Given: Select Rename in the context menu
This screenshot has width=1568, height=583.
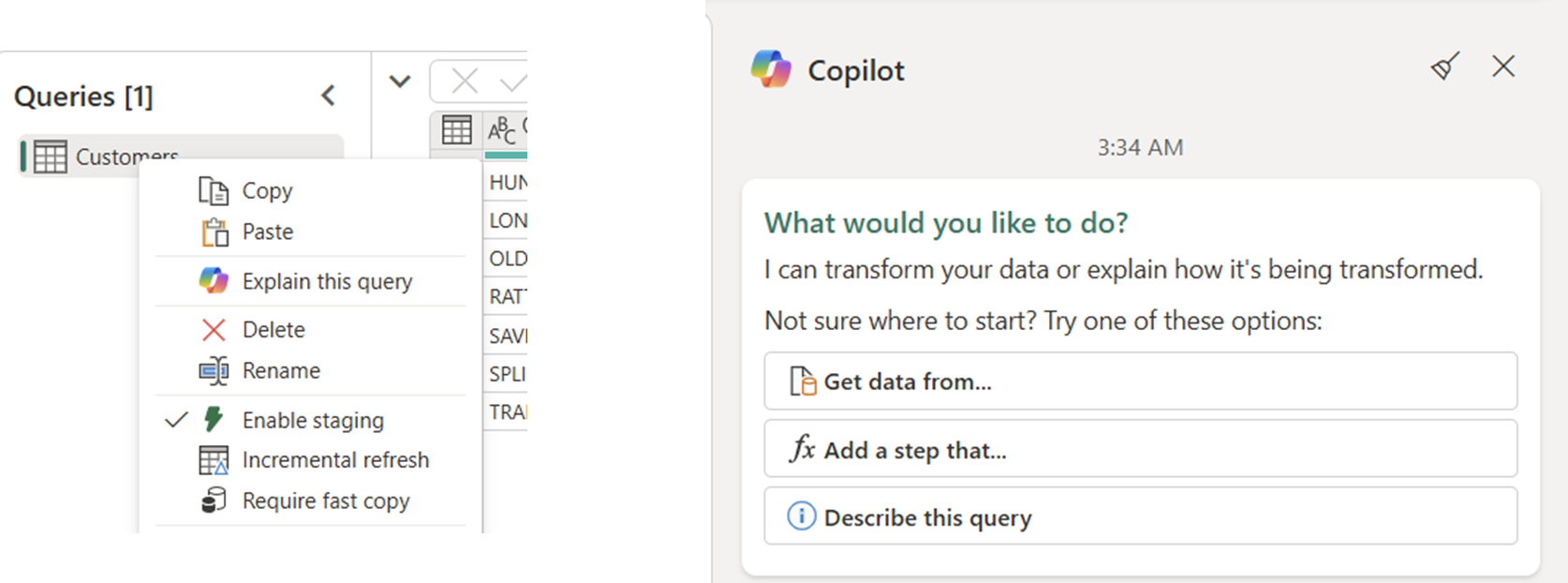Looking at the screenshot, I should point(282,370).
